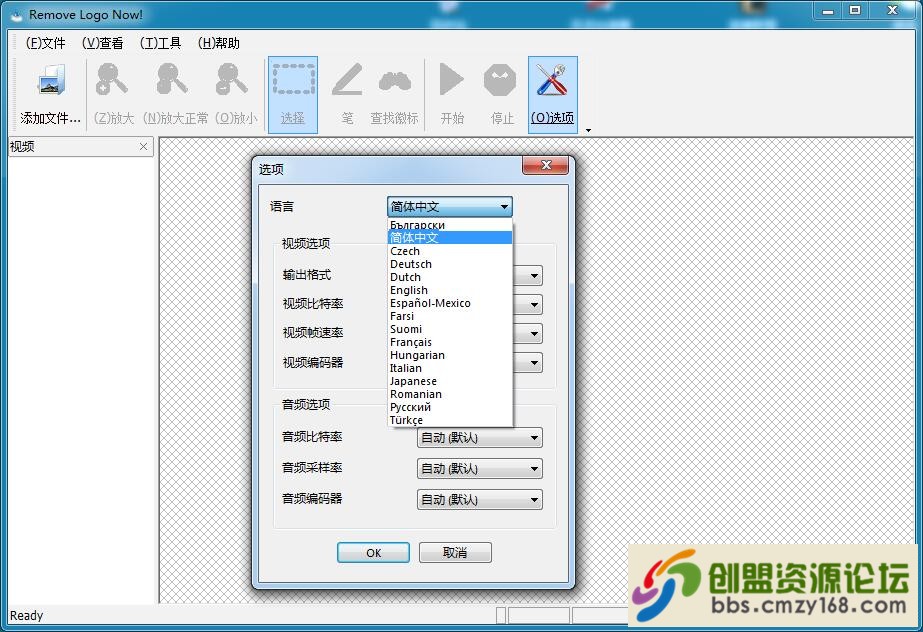This screenshot has height=632, width=923.
Task: Select 简体中文 in the language list
Action: coord(450,238)
